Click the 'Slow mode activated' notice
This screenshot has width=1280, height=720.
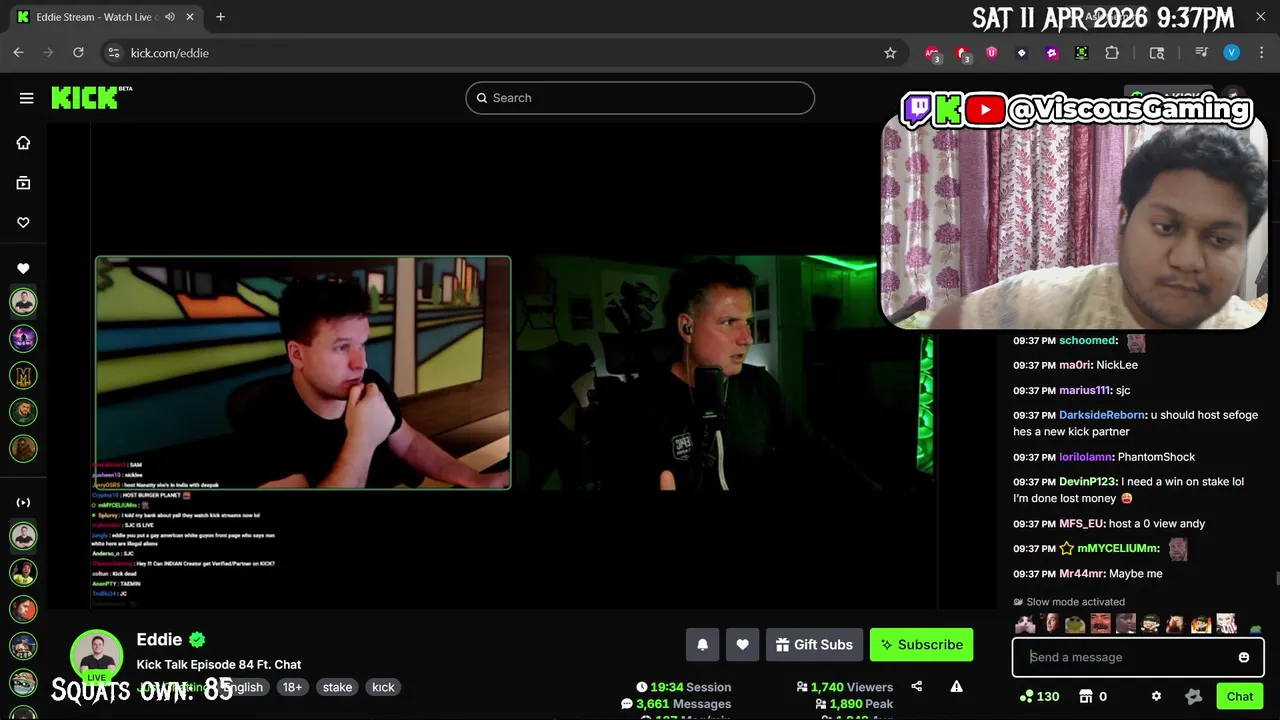point(1069,602)
